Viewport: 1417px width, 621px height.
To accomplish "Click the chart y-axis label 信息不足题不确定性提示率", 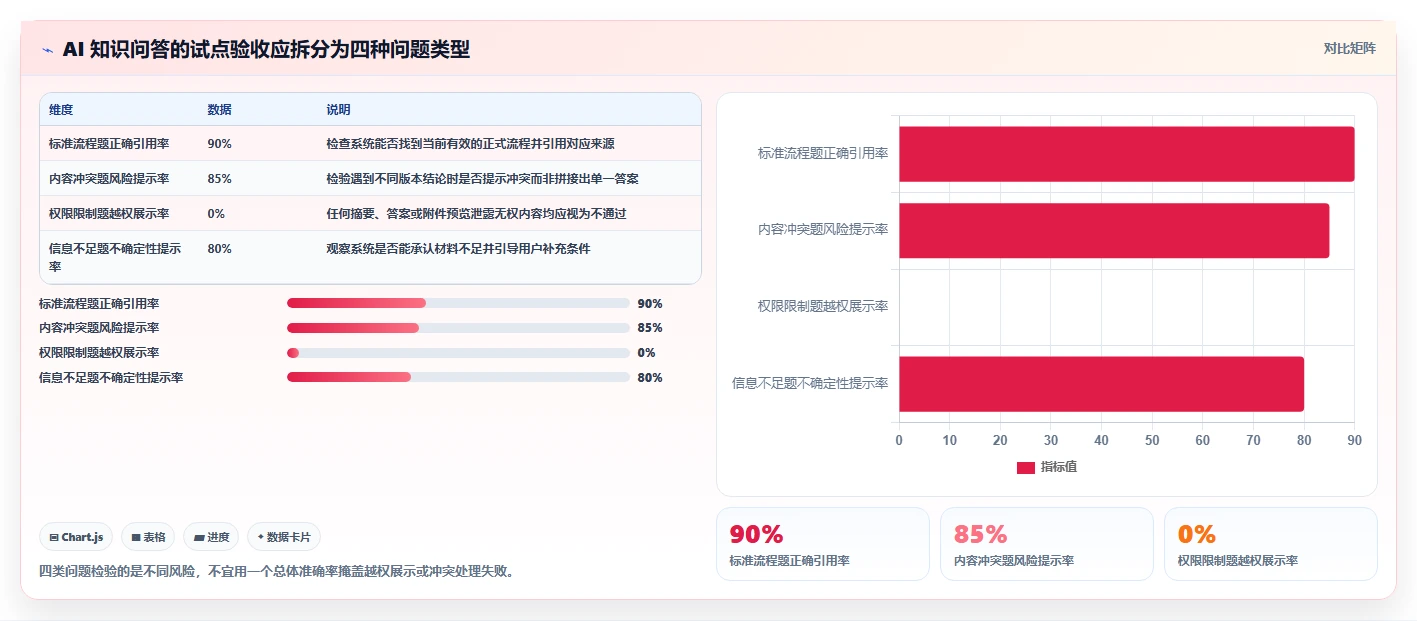I will pyautogui.click(x=810, y=383).
